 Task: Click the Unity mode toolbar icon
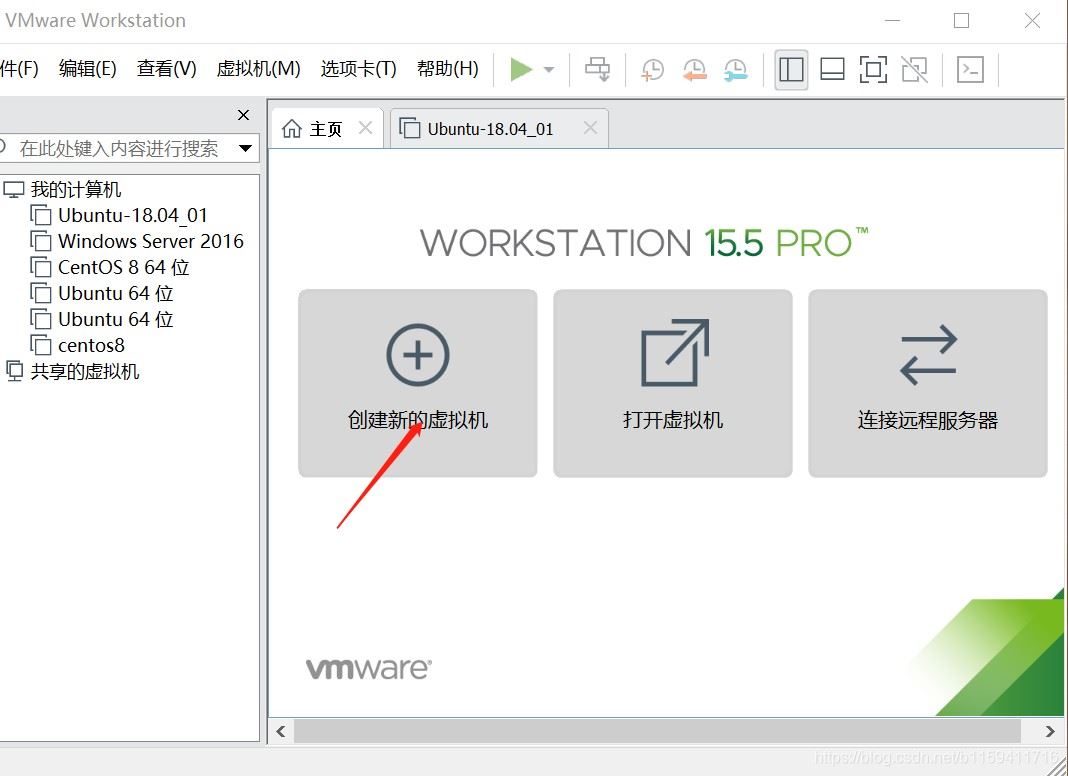[x=915, y=69]
